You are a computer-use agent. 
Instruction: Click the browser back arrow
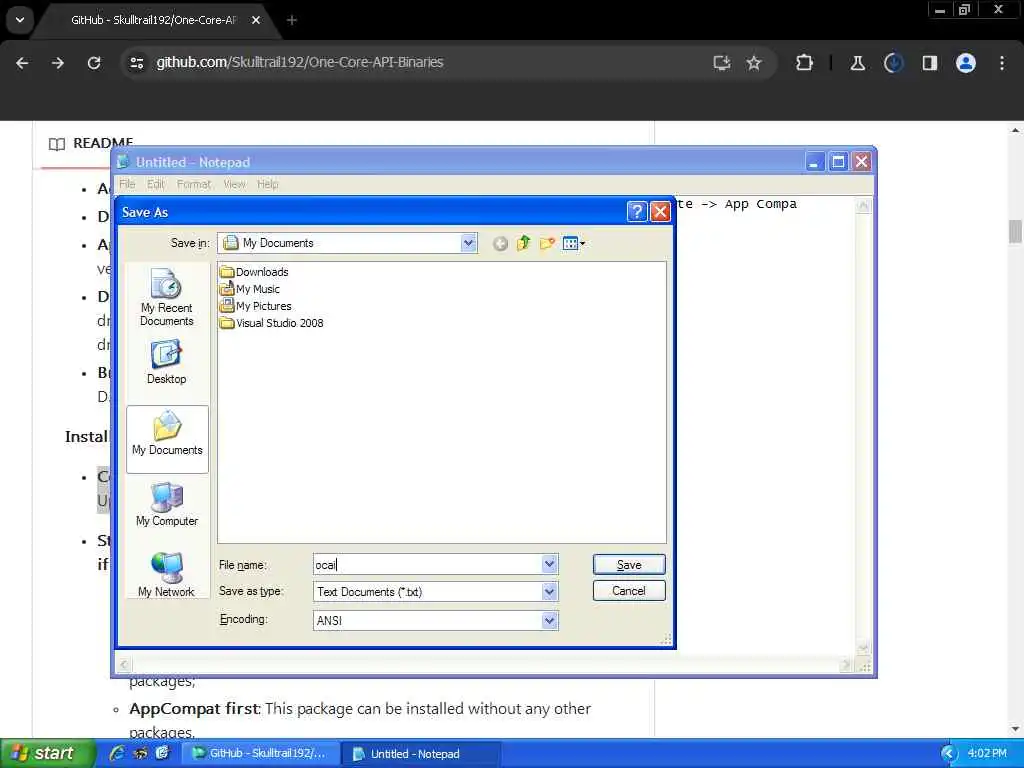[x=22, y=63]
